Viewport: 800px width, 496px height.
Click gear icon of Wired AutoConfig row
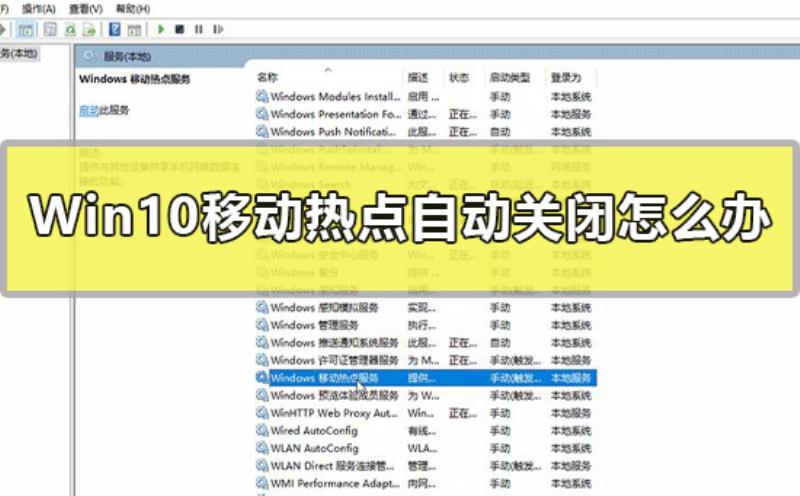pos(262,430)
